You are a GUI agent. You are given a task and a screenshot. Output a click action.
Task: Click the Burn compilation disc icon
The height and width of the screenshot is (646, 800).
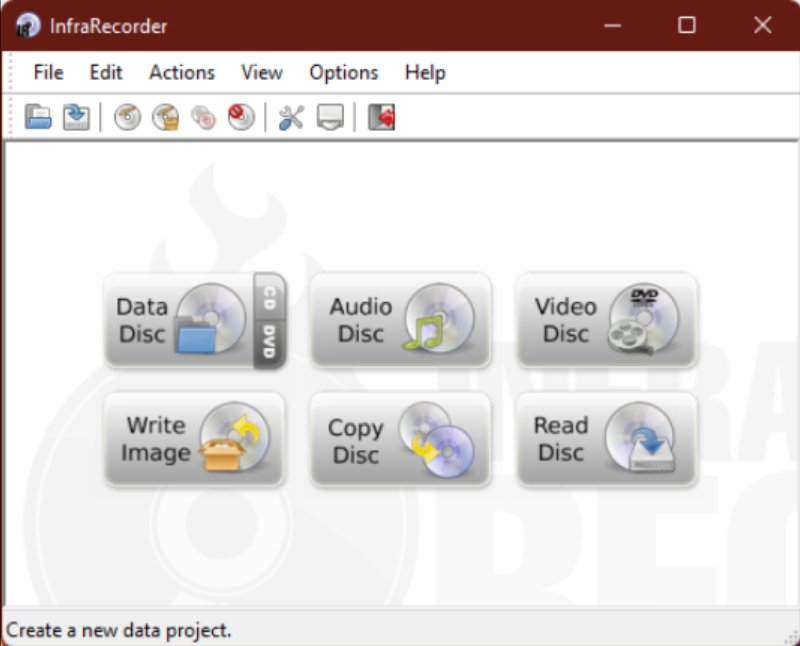[128, 117]
